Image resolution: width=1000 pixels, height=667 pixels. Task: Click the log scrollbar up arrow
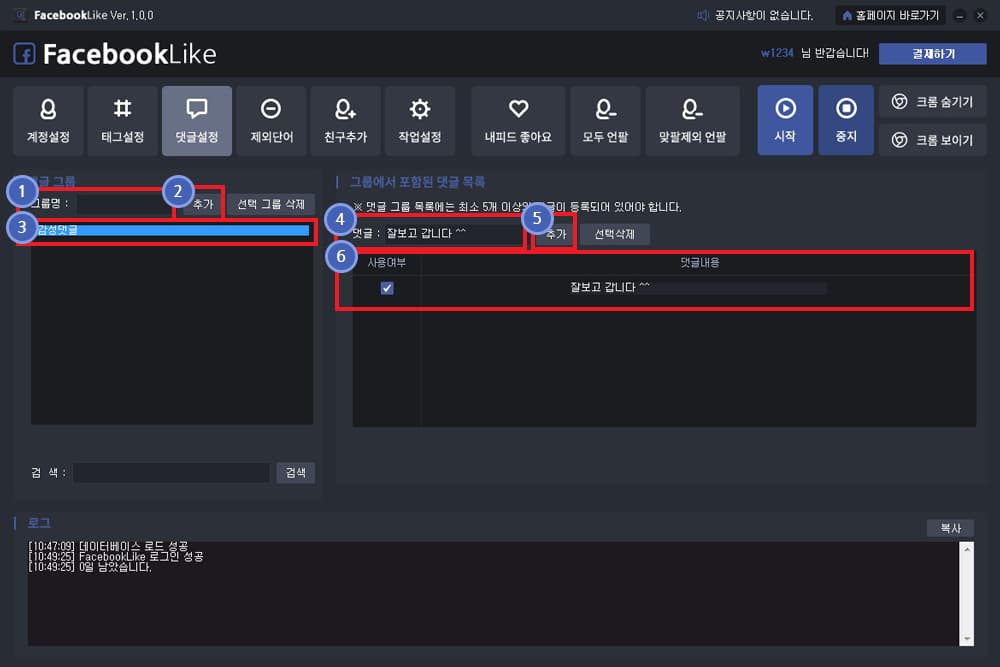967,549
